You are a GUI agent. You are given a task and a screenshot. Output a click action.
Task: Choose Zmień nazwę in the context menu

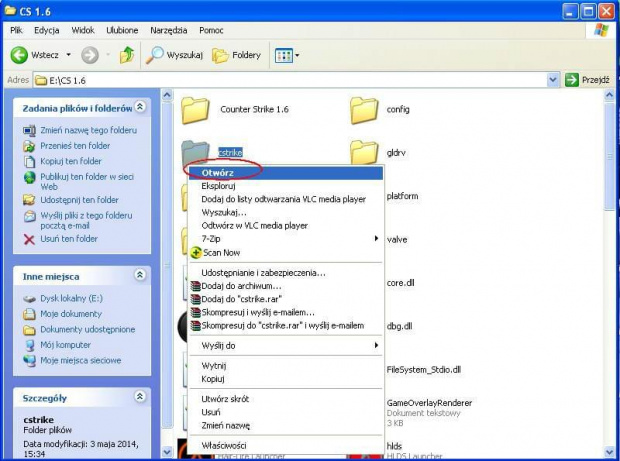(x=285, y=425)
